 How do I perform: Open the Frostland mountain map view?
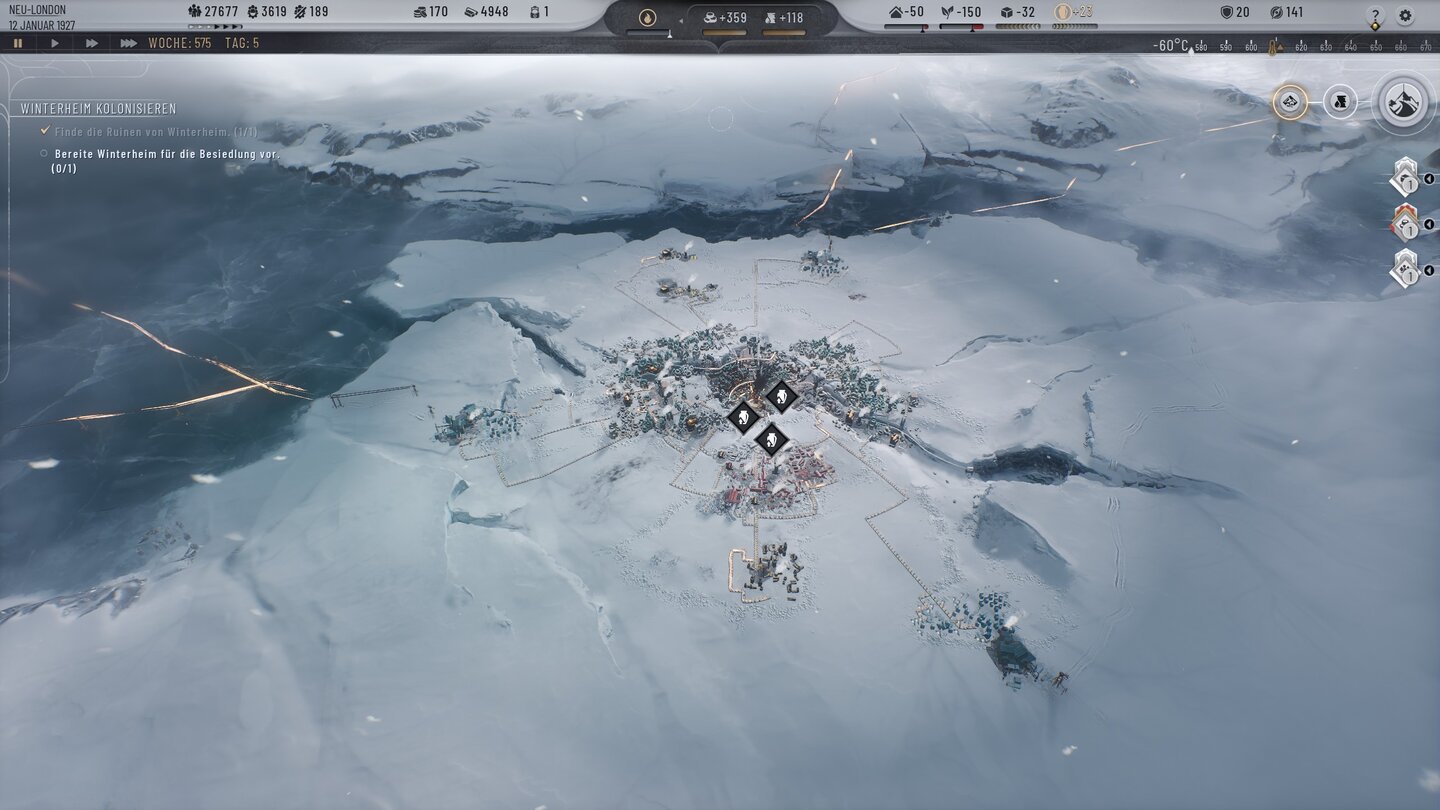click(1404, 102)
